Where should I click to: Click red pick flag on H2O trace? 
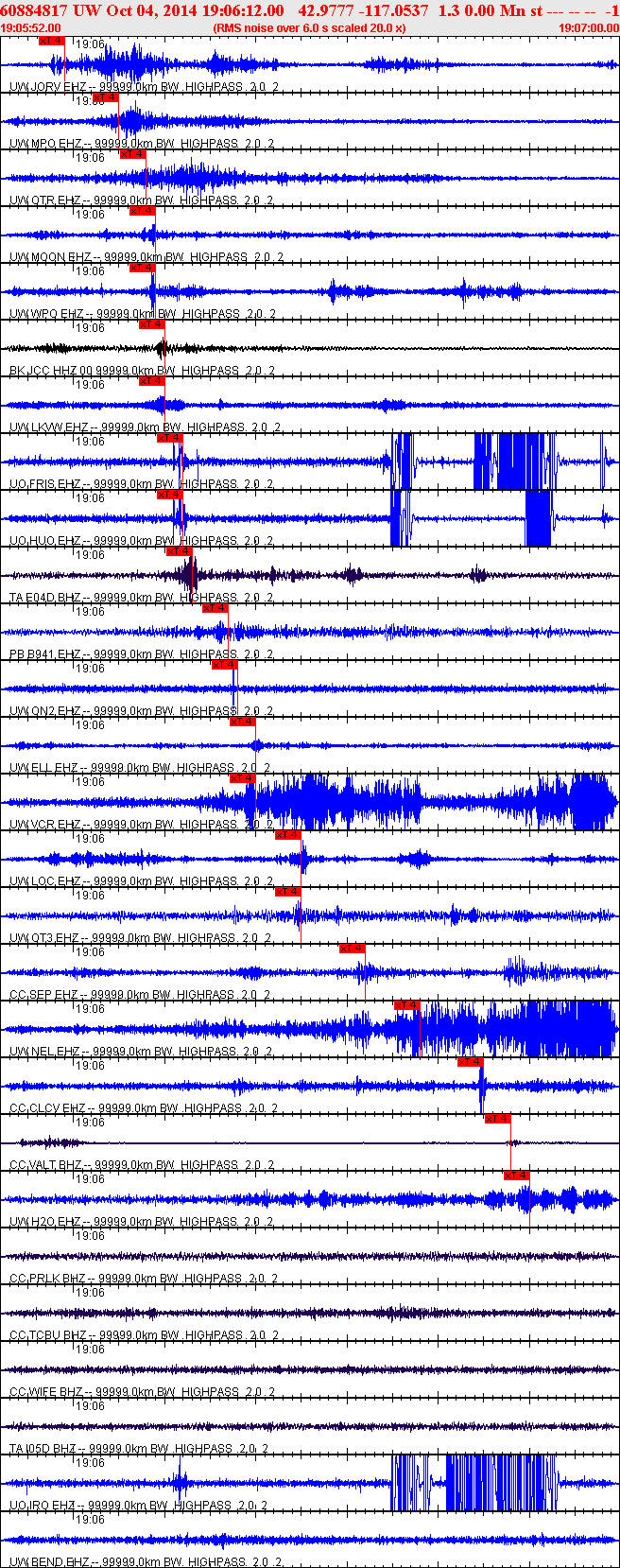point(517,1176)
